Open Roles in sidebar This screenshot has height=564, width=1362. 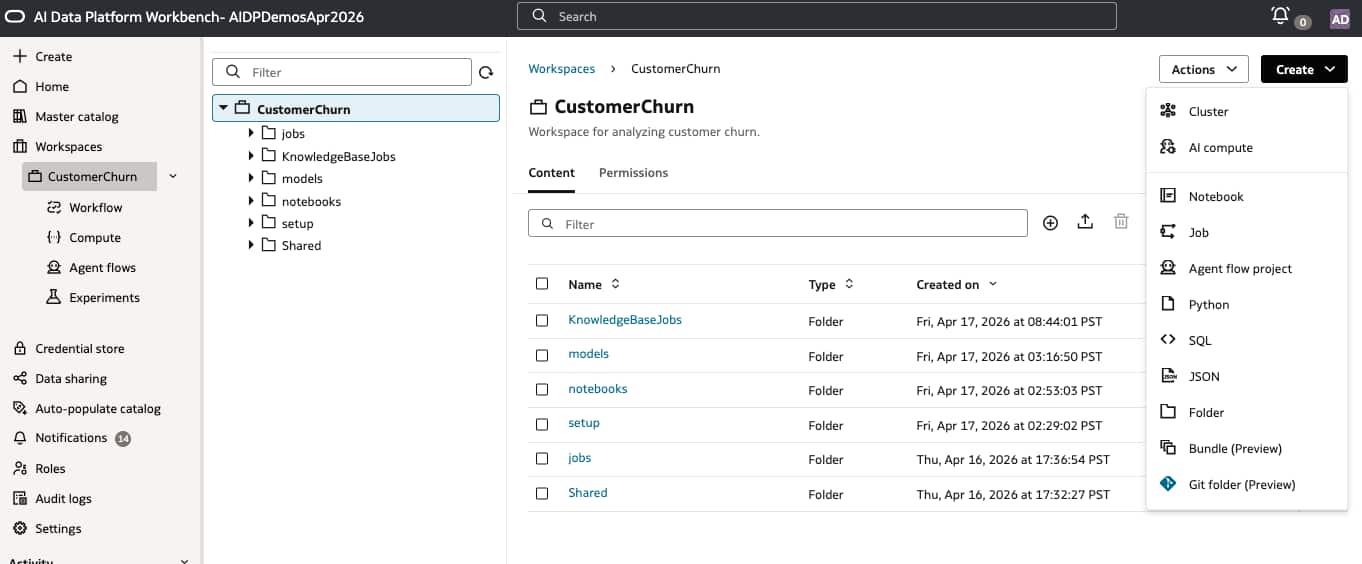[x=50, y=468]
